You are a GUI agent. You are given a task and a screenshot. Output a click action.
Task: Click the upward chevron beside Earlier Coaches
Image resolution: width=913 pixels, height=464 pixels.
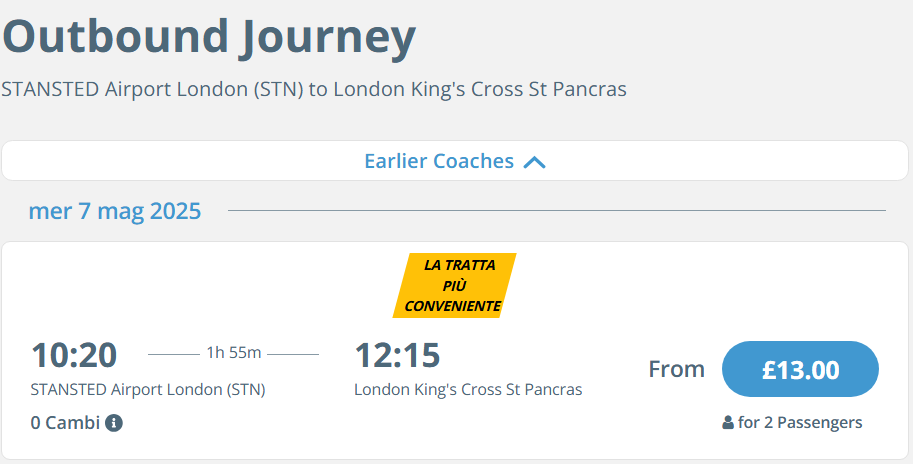point(534,162)
